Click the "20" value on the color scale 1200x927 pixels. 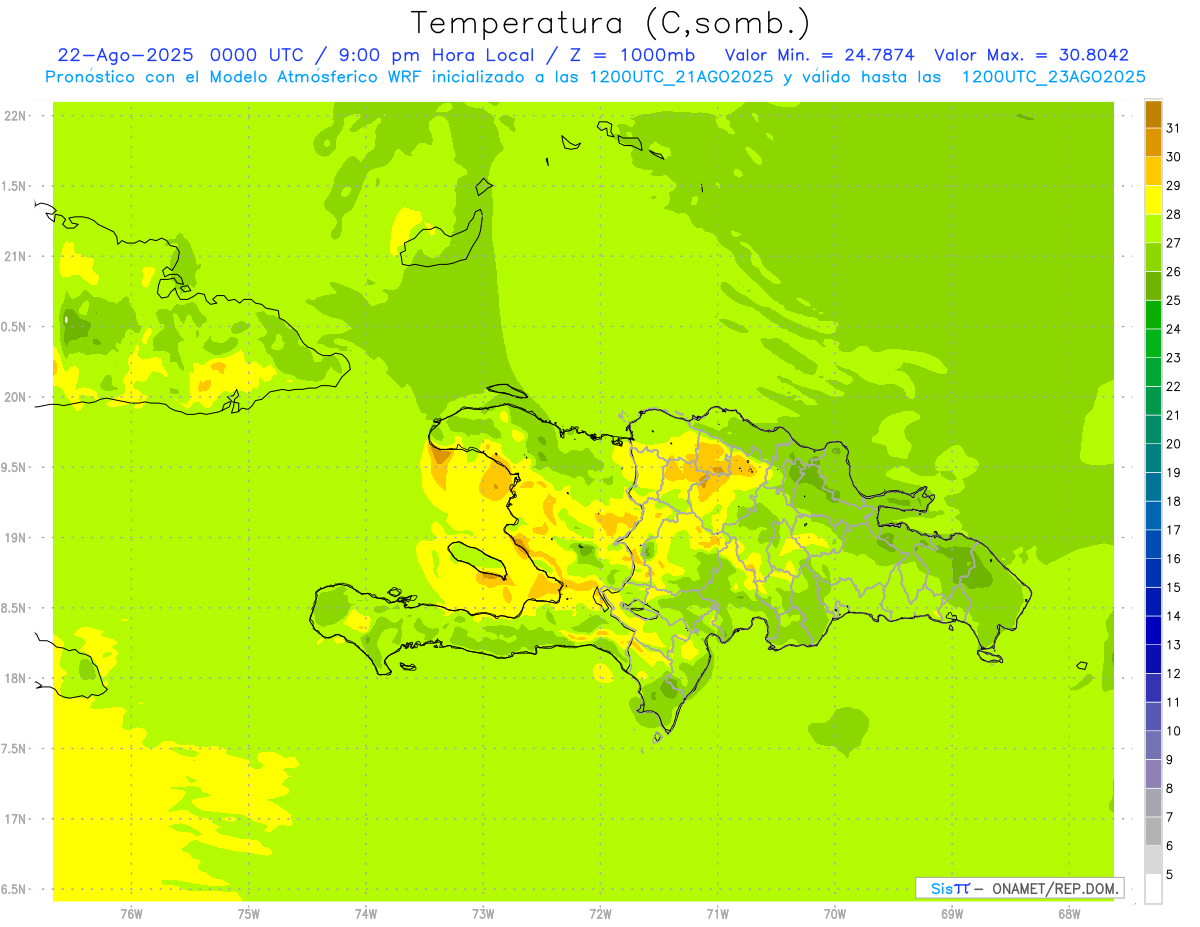(x=1174, y=444)
